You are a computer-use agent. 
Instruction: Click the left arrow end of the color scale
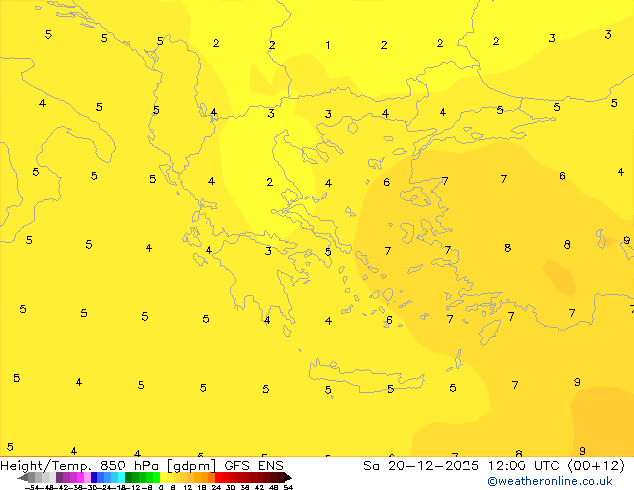click(x=23, y=477)
